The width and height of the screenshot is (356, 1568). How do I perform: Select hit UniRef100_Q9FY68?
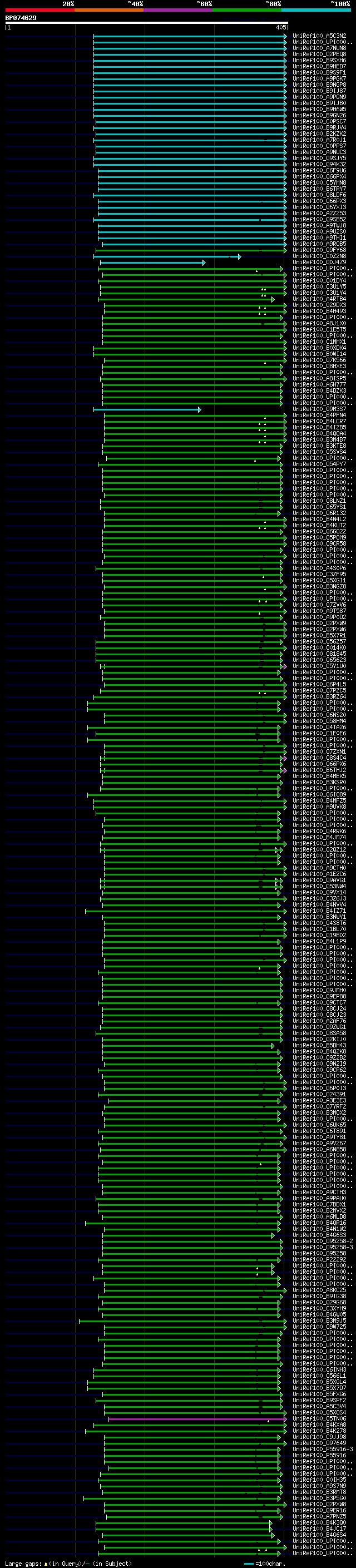pos(319,250)
